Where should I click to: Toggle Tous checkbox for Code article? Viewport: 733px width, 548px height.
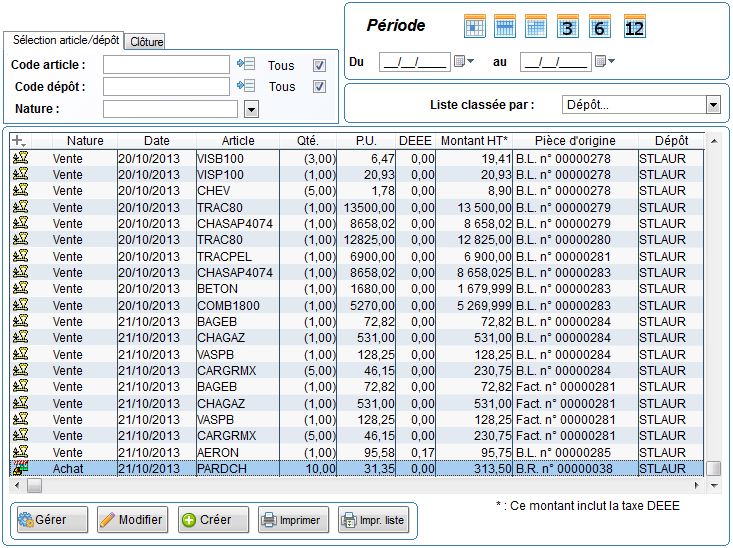pyautogui.click(x=319, y=65)
